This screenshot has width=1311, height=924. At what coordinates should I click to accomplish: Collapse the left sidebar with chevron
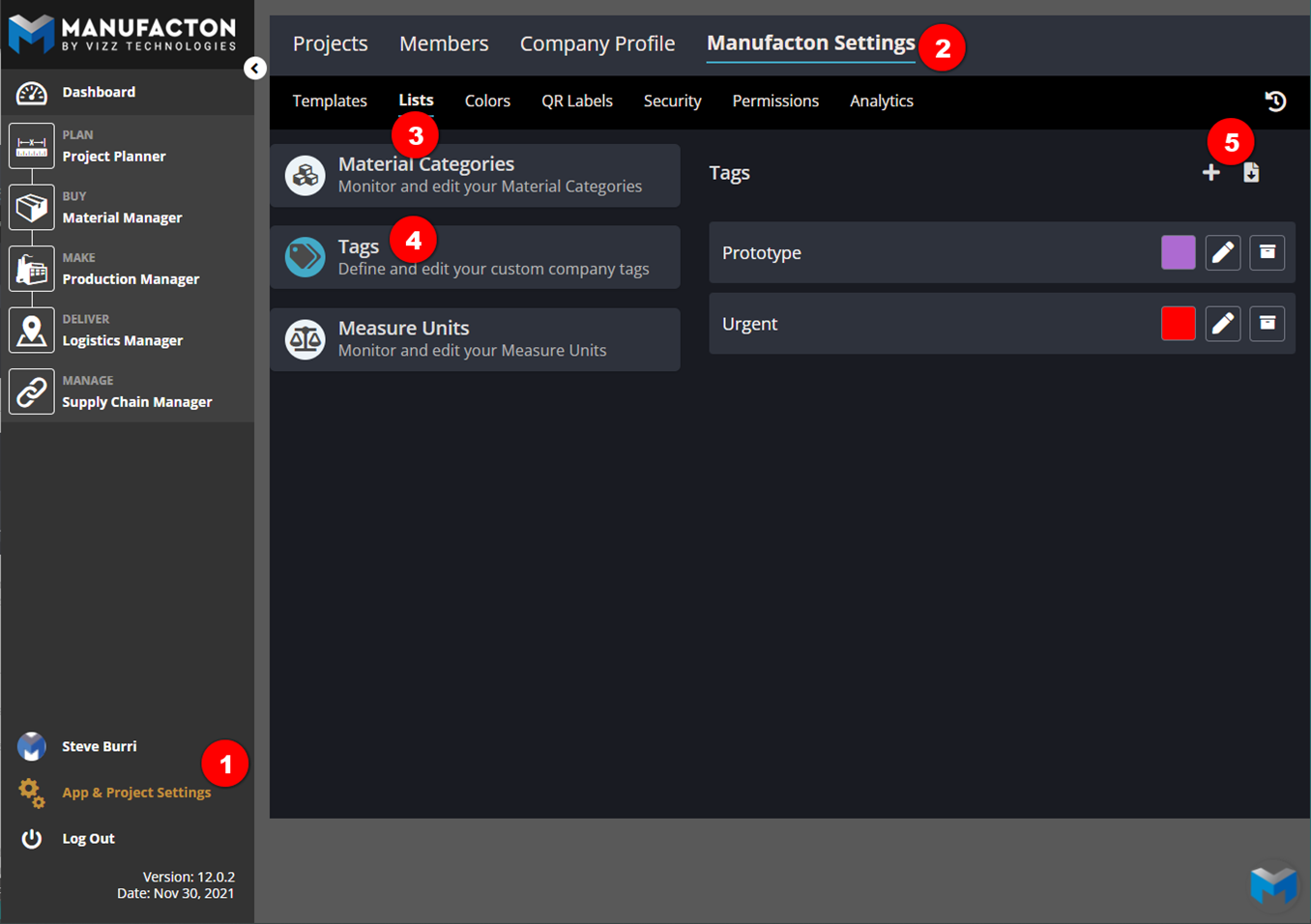[255, 69]
